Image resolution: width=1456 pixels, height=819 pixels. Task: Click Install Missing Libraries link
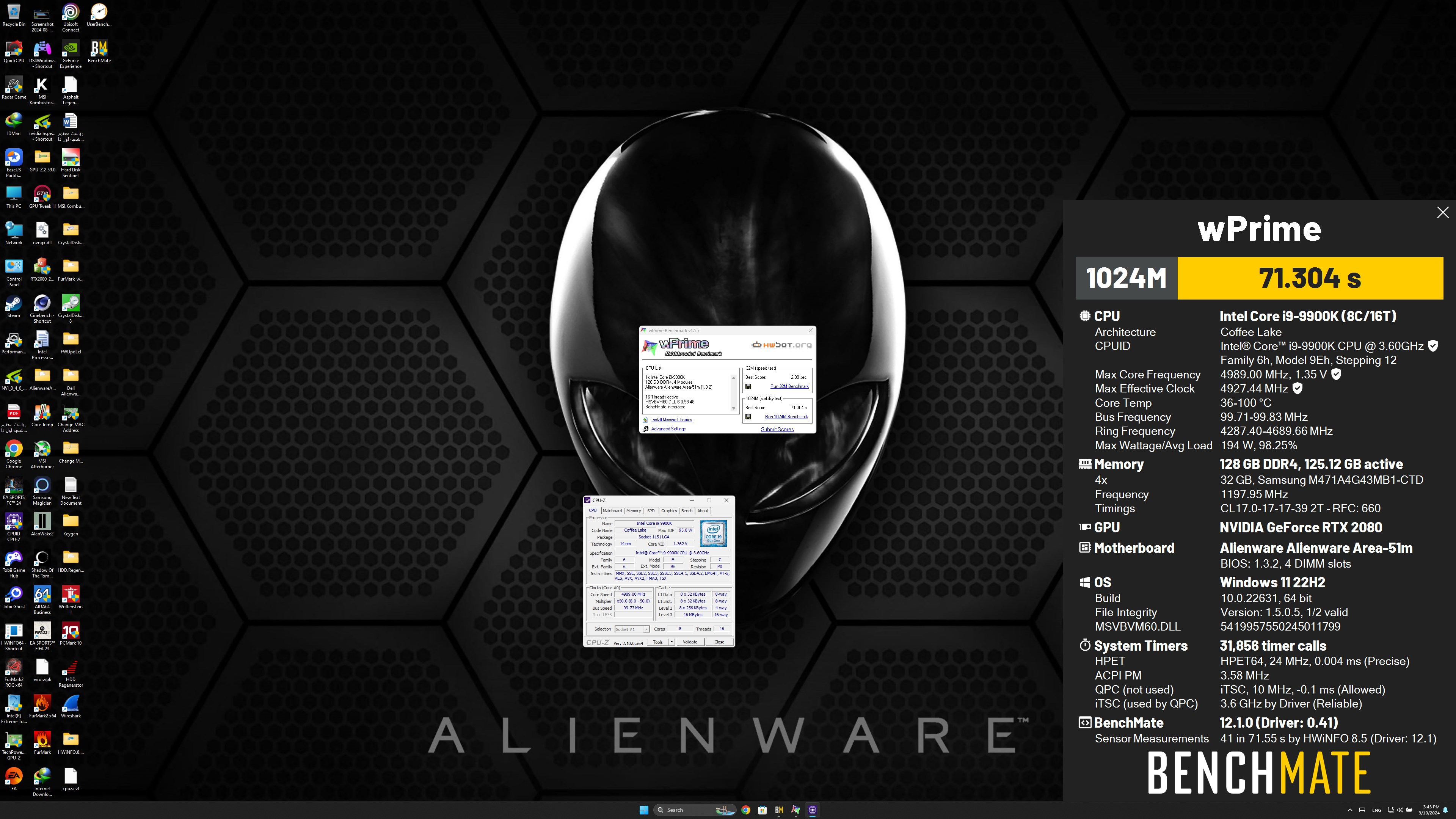coord(672,420)
